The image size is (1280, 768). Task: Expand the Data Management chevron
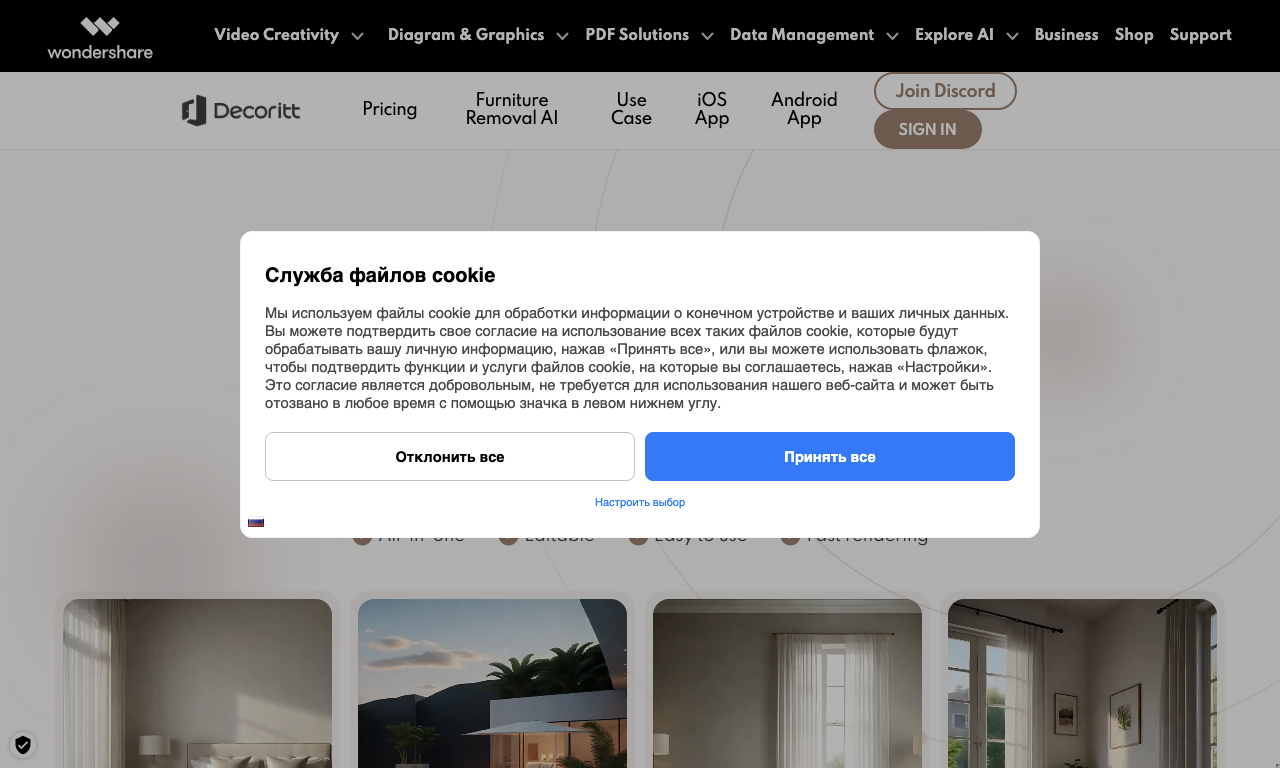pyautogui.click(x=892, y=36)
